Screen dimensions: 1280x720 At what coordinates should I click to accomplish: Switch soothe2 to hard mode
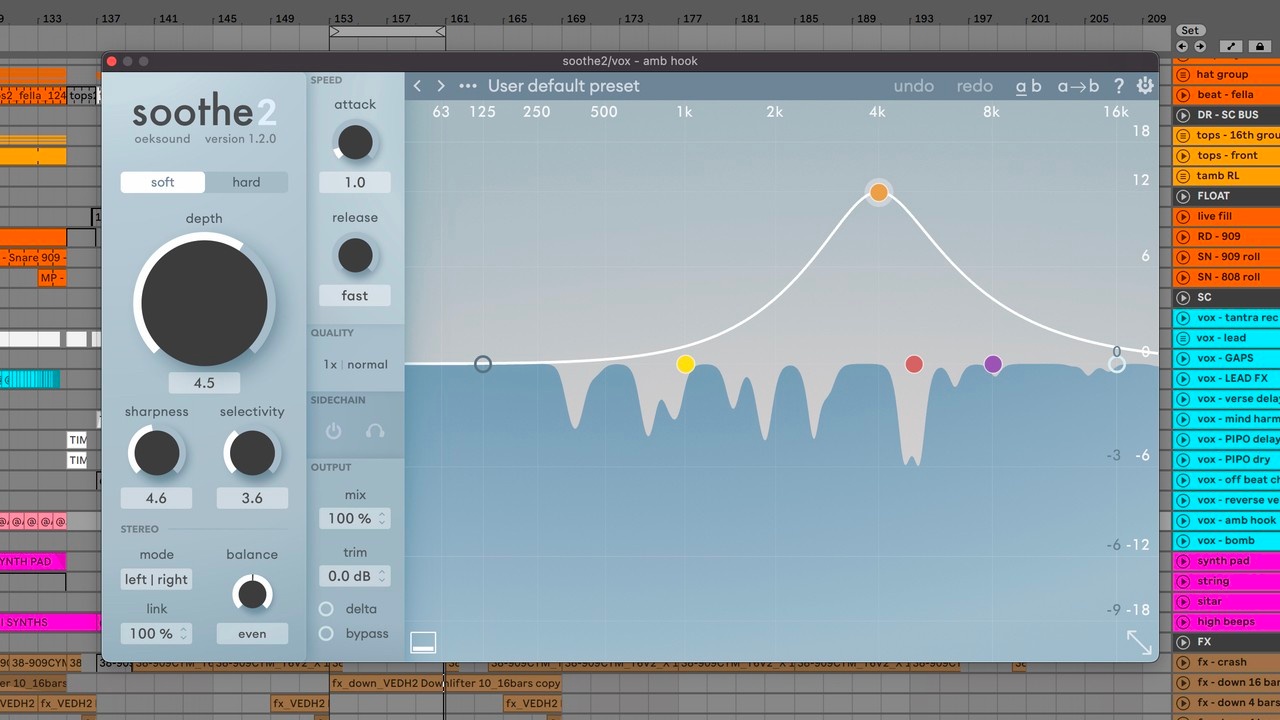pyautogui.click(x=246, y=182)
